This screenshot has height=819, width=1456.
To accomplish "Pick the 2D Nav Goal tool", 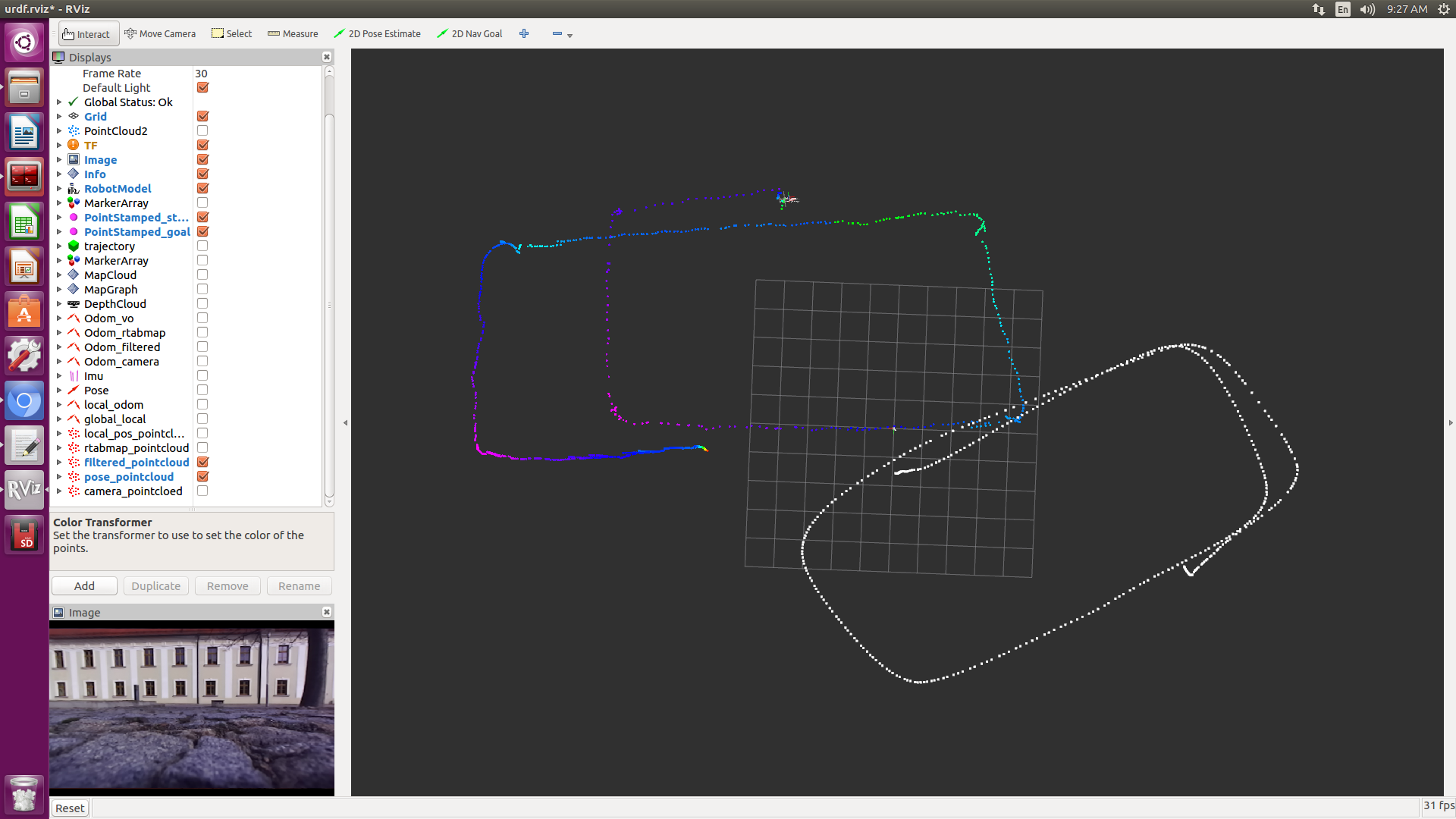I will [469, 34].
